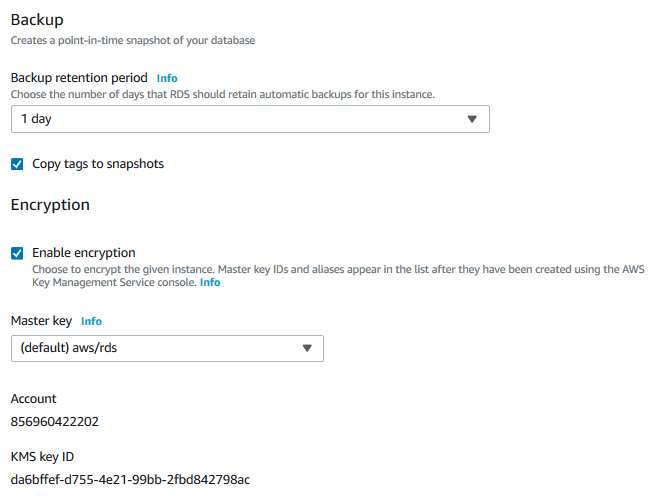Click the "KMS key ID" label

tap(42, 457)
